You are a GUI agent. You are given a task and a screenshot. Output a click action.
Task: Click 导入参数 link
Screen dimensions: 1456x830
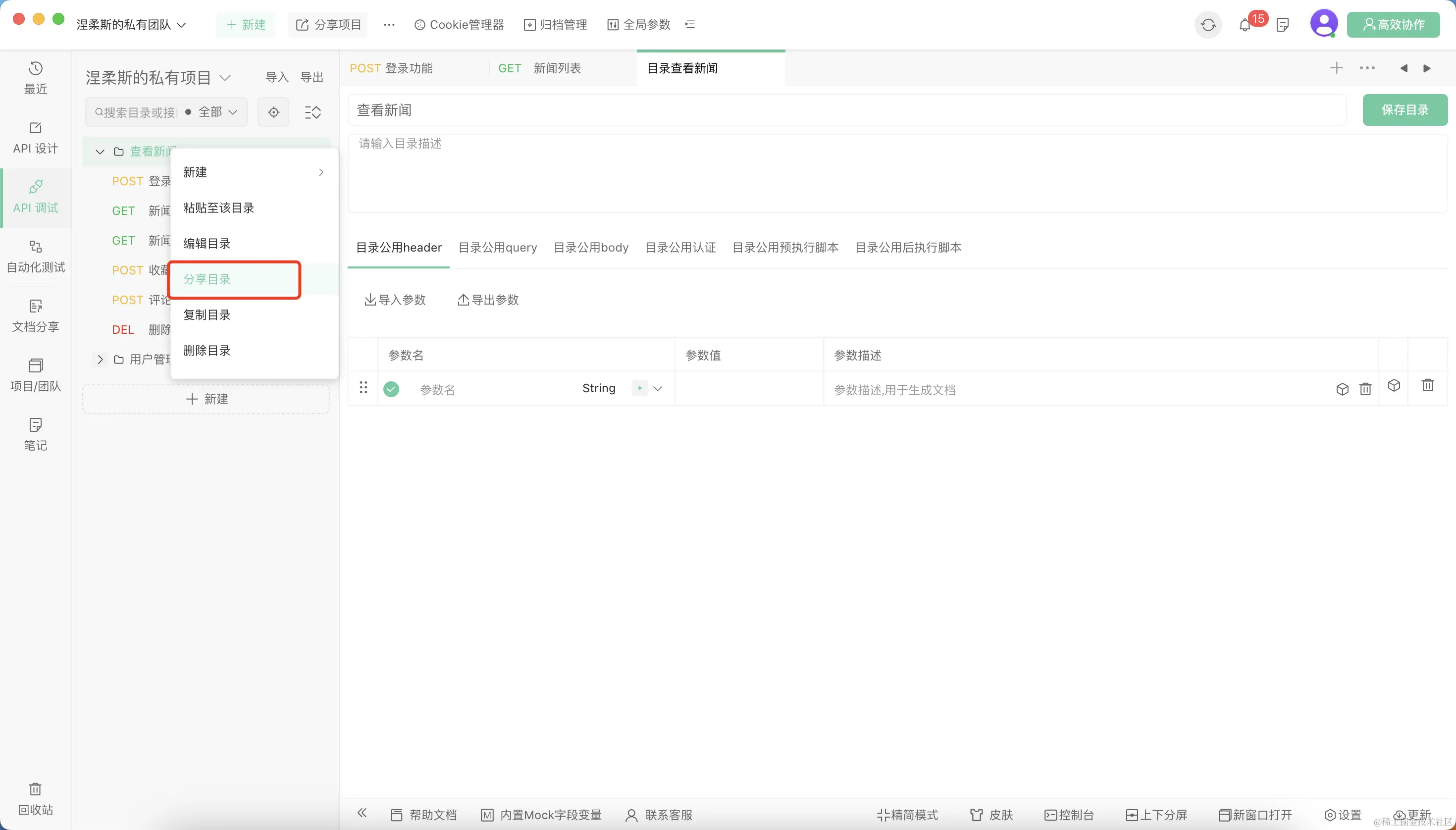click(395, 300)
